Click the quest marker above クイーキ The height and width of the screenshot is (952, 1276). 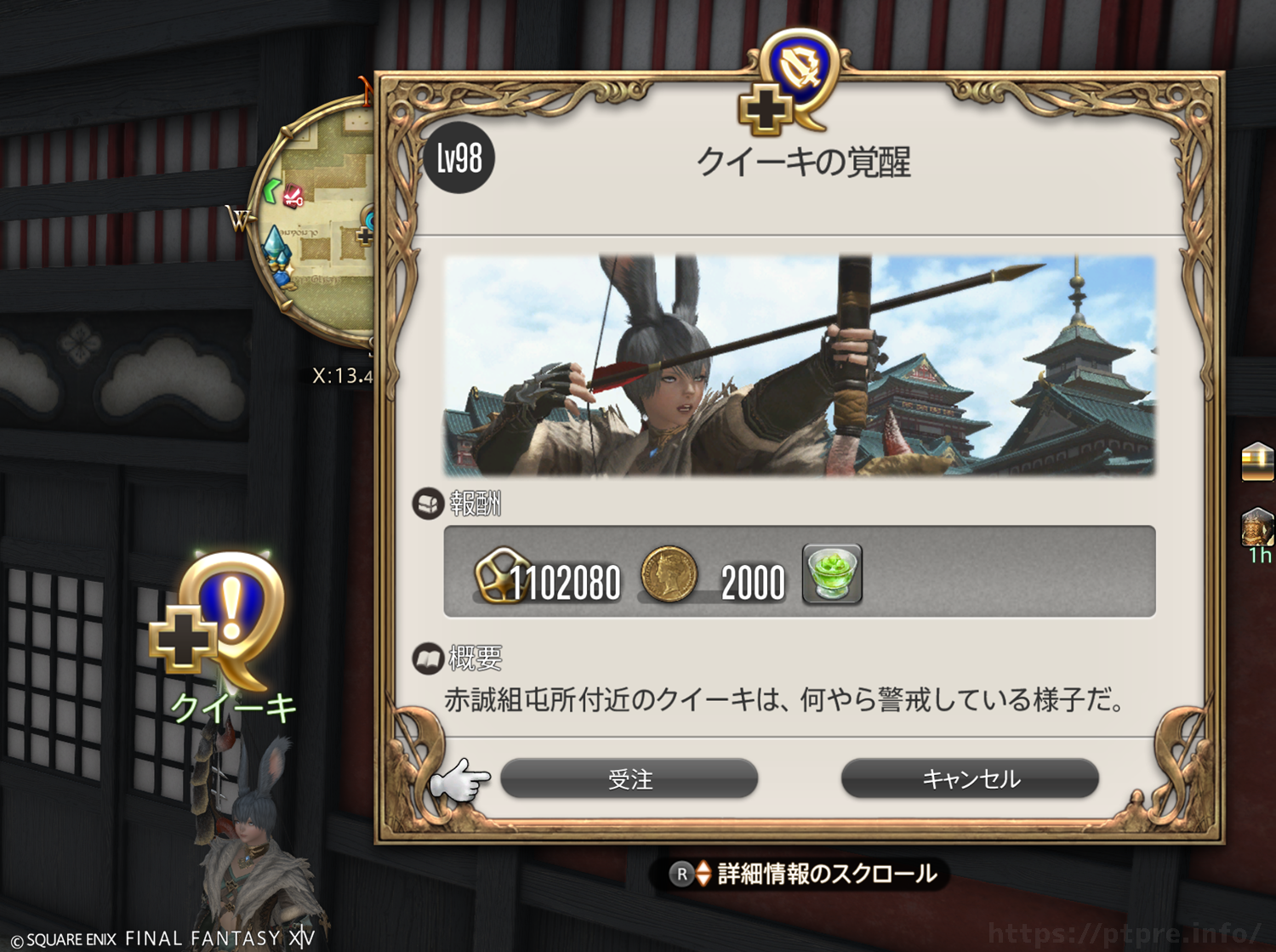[219, 621]
